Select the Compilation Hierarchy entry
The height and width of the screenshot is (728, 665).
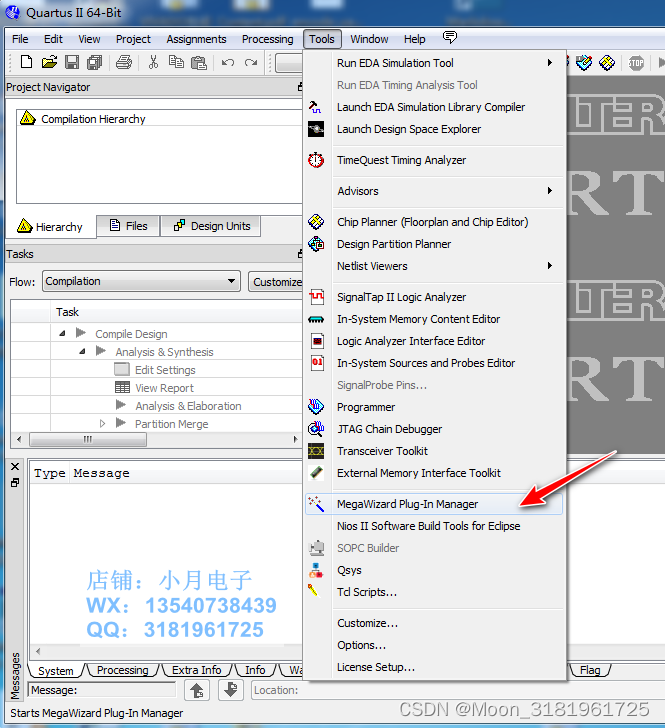[x=93, y=119]
